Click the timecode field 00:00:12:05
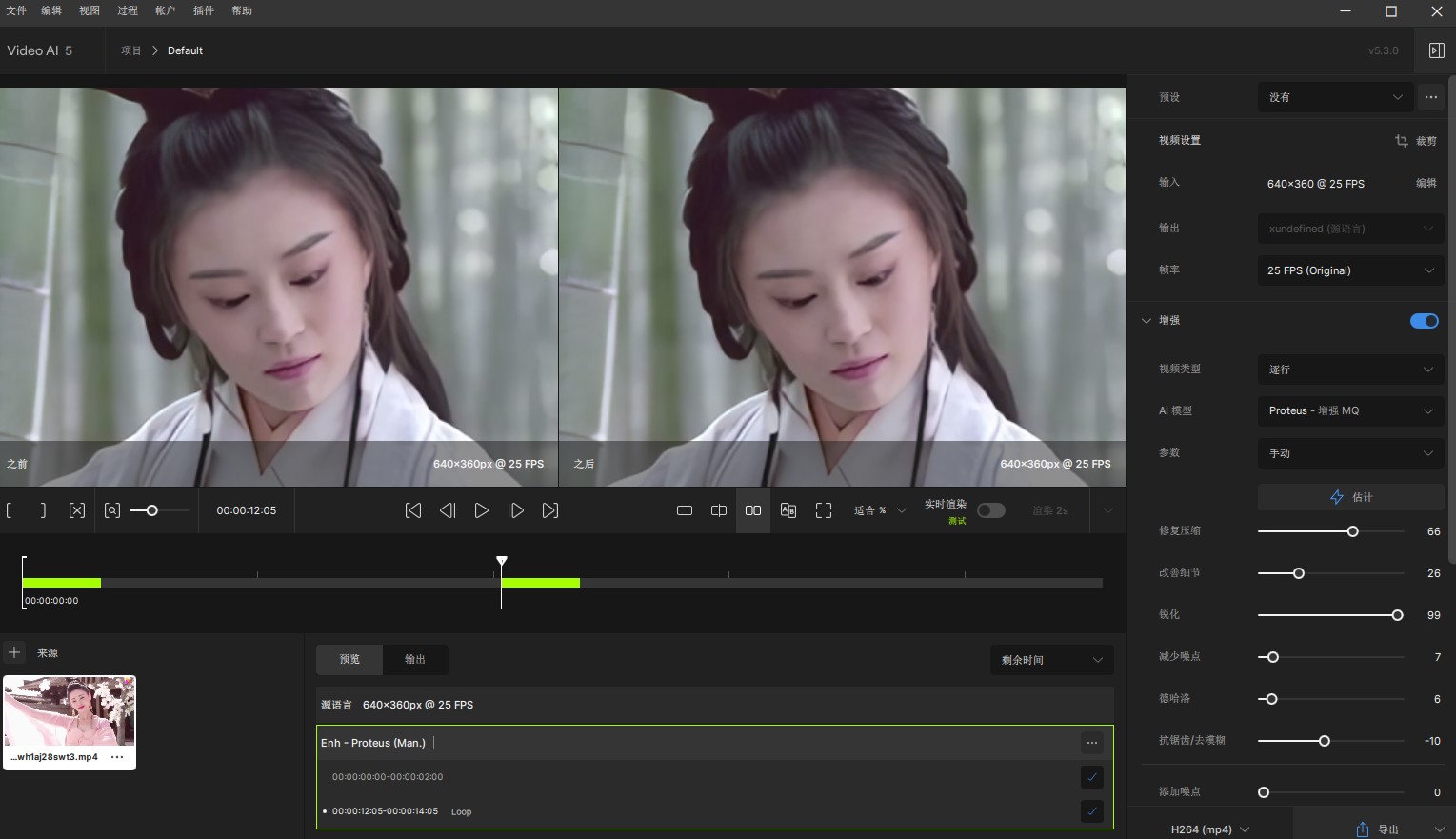 pos(247,510)
